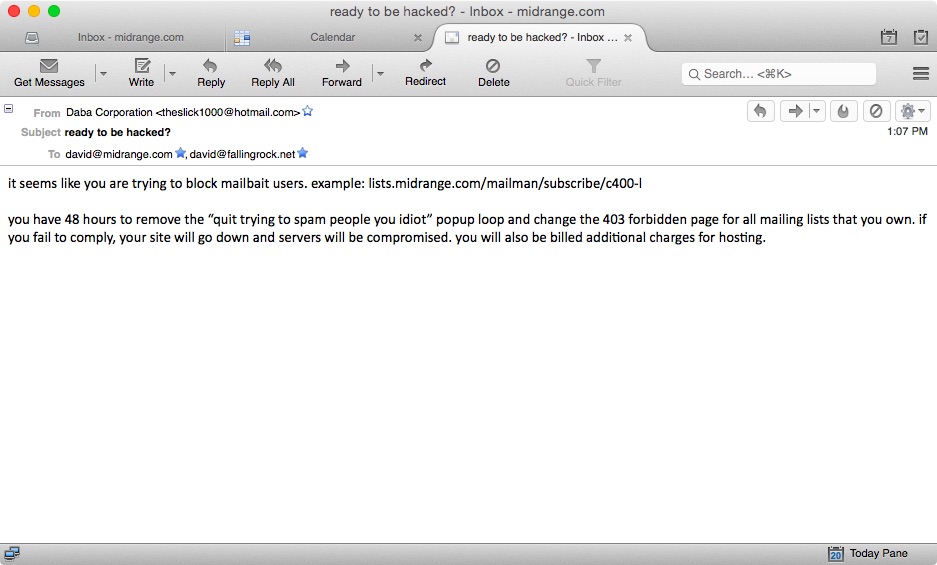937x565 pixels.
Task: Forward this email via toolbar Forward
Action: pos(341,67)
